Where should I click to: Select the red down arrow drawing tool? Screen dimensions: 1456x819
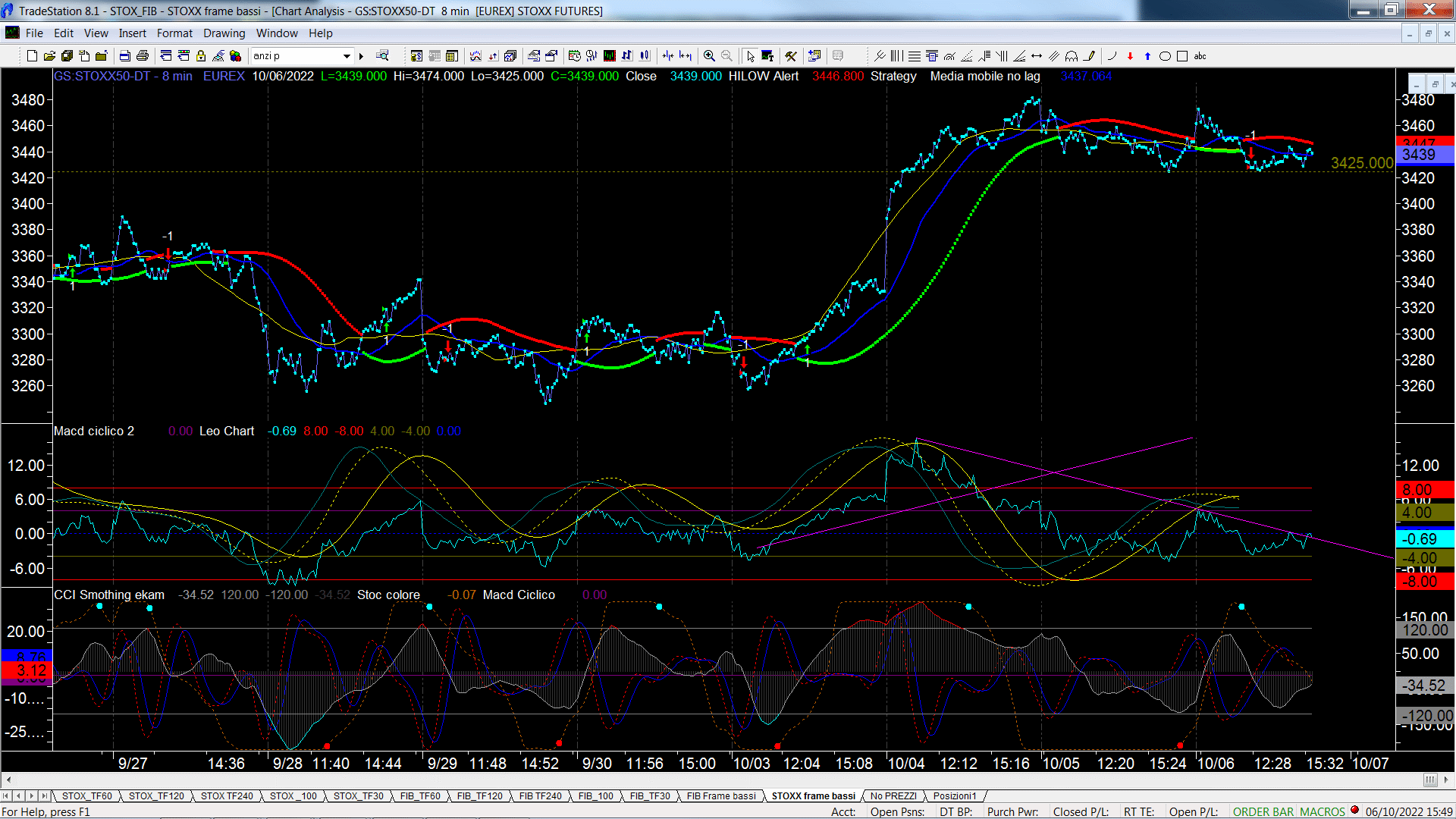[1130, 56]
